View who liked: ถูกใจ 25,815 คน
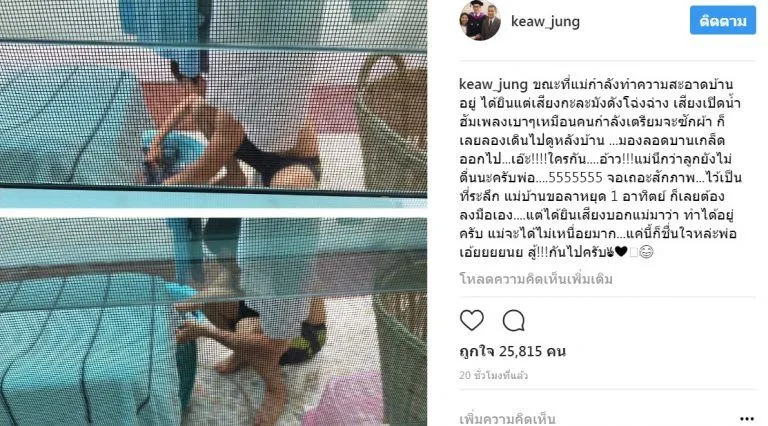The height and width of the screenshot is (426, 768). tap(512, 351)
